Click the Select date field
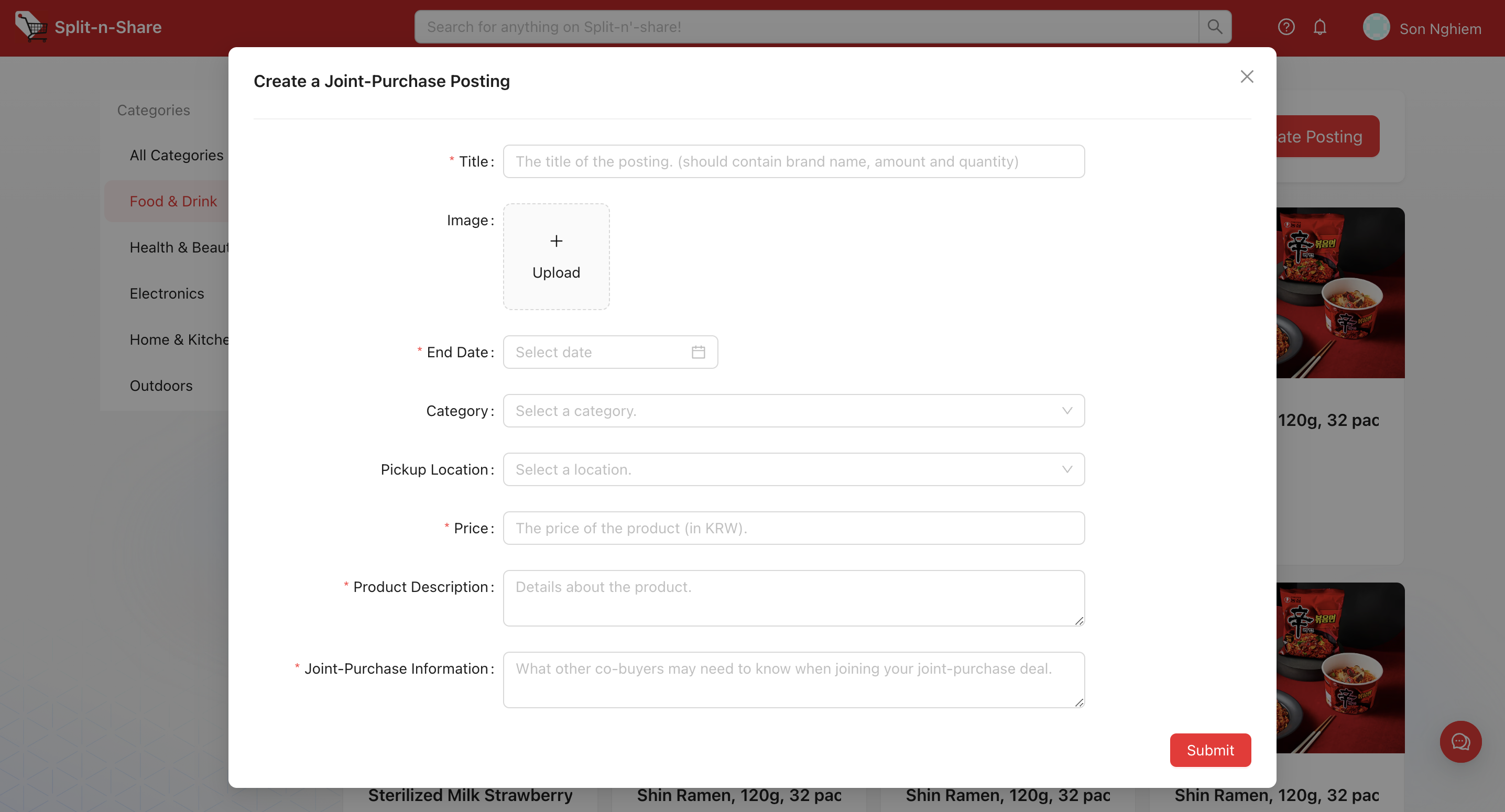The width and height of the screenshot is (1505, 812). click(x=599, y=352)
